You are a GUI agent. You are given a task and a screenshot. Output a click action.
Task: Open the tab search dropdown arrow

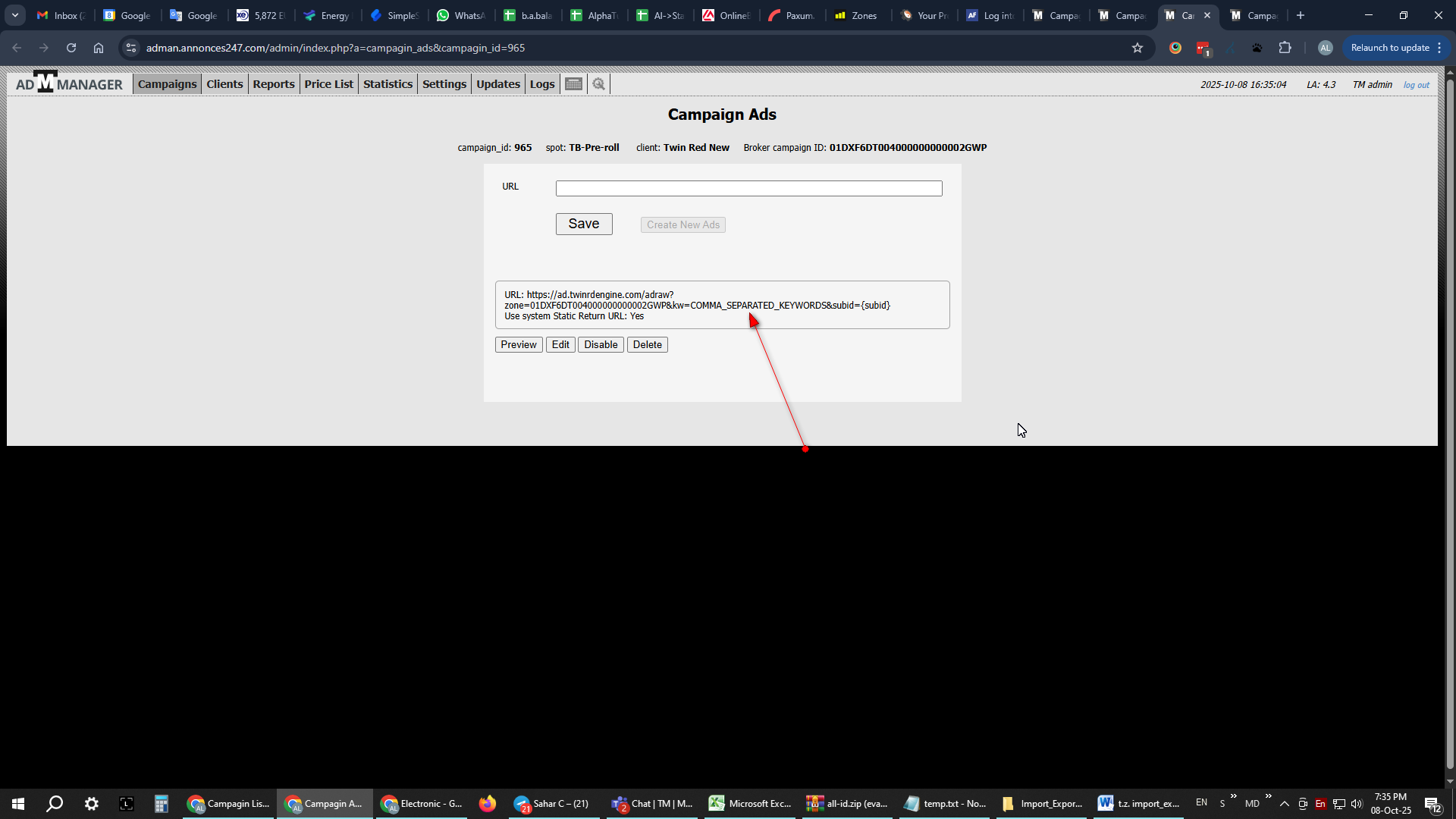[14, 15]
